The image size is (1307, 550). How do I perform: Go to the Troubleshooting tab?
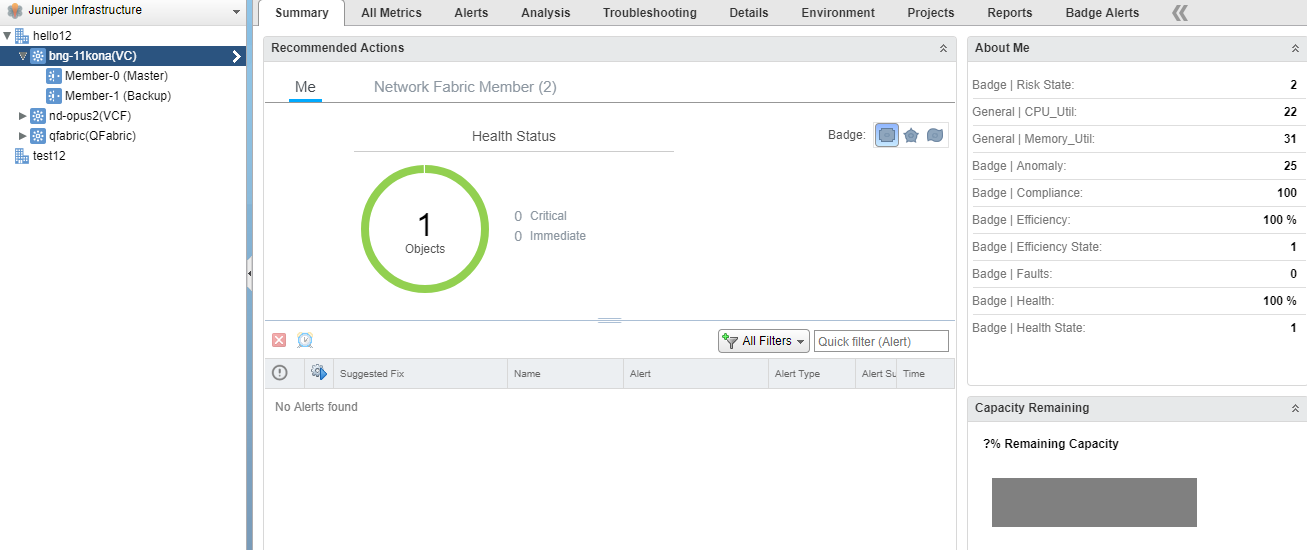point(650,13)
